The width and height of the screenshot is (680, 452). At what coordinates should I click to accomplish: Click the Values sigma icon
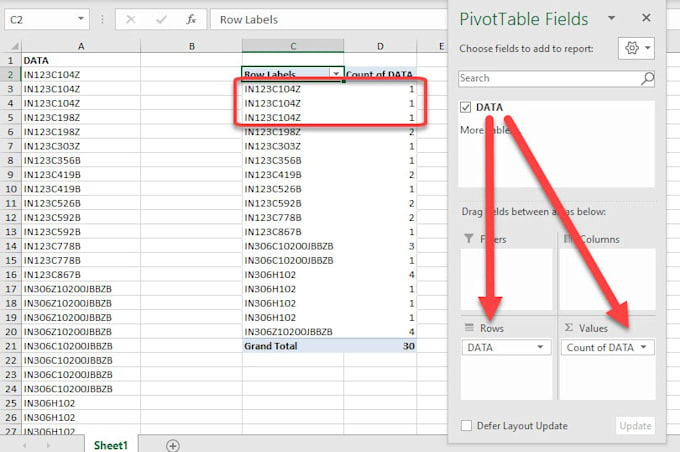point(569,328)
